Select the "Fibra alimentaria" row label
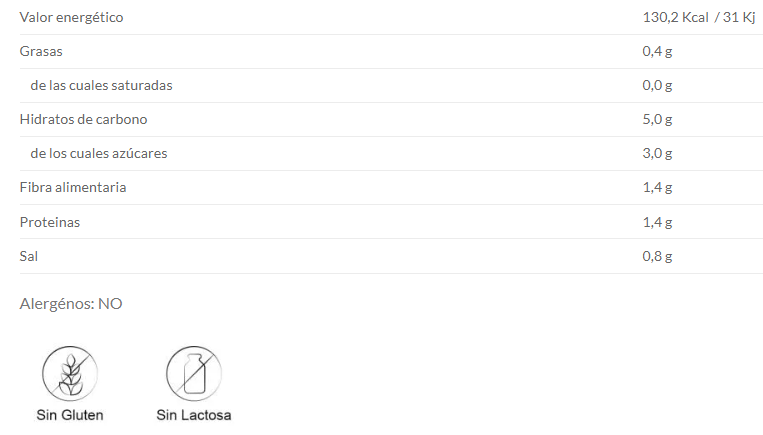The width and height of the screenshot is (763, 435). tap(73, 187)
